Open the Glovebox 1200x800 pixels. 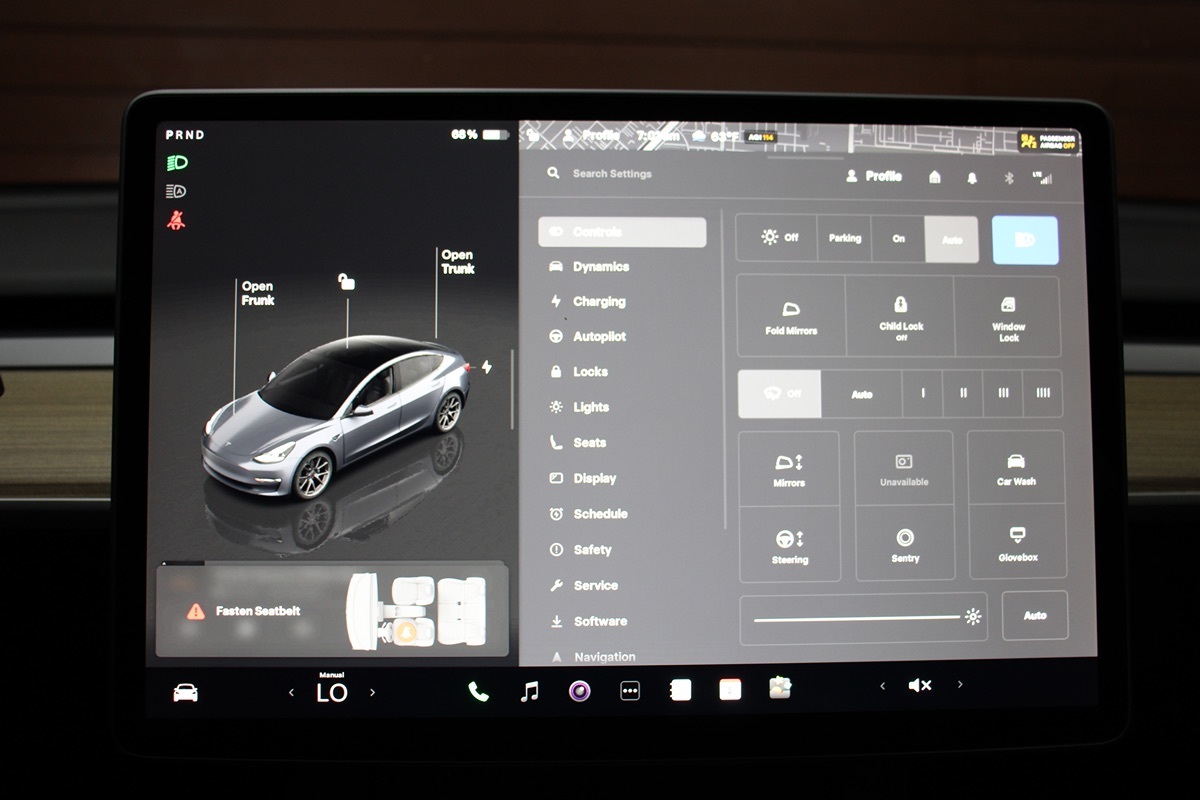(1017, 542)
